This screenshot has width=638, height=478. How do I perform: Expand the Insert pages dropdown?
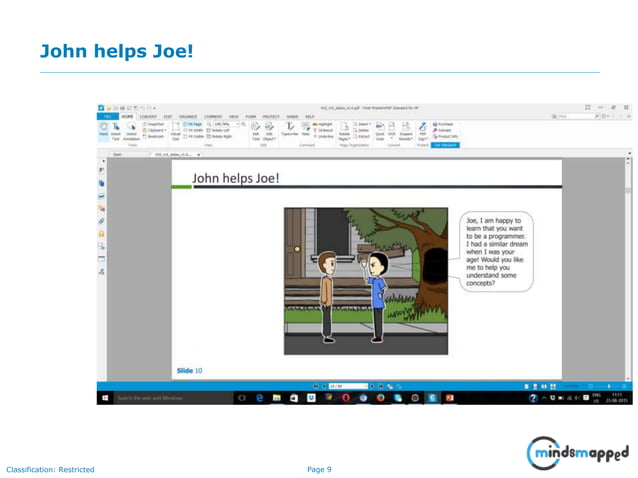pyautogui.click(x=362, y=124)
